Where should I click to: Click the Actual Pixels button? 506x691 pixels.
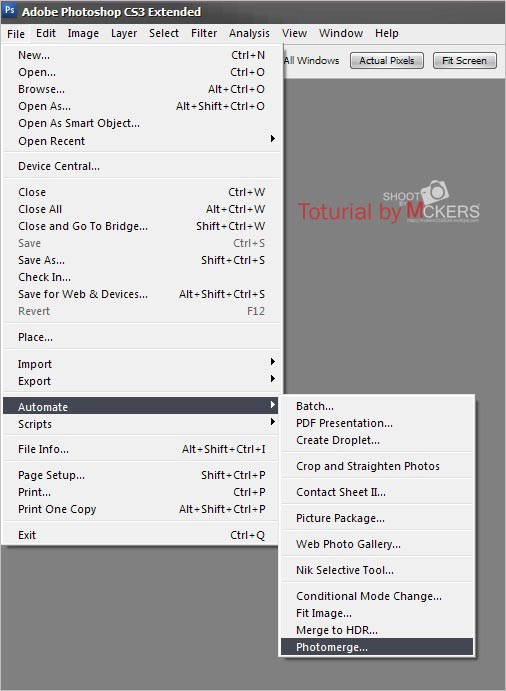387,61
